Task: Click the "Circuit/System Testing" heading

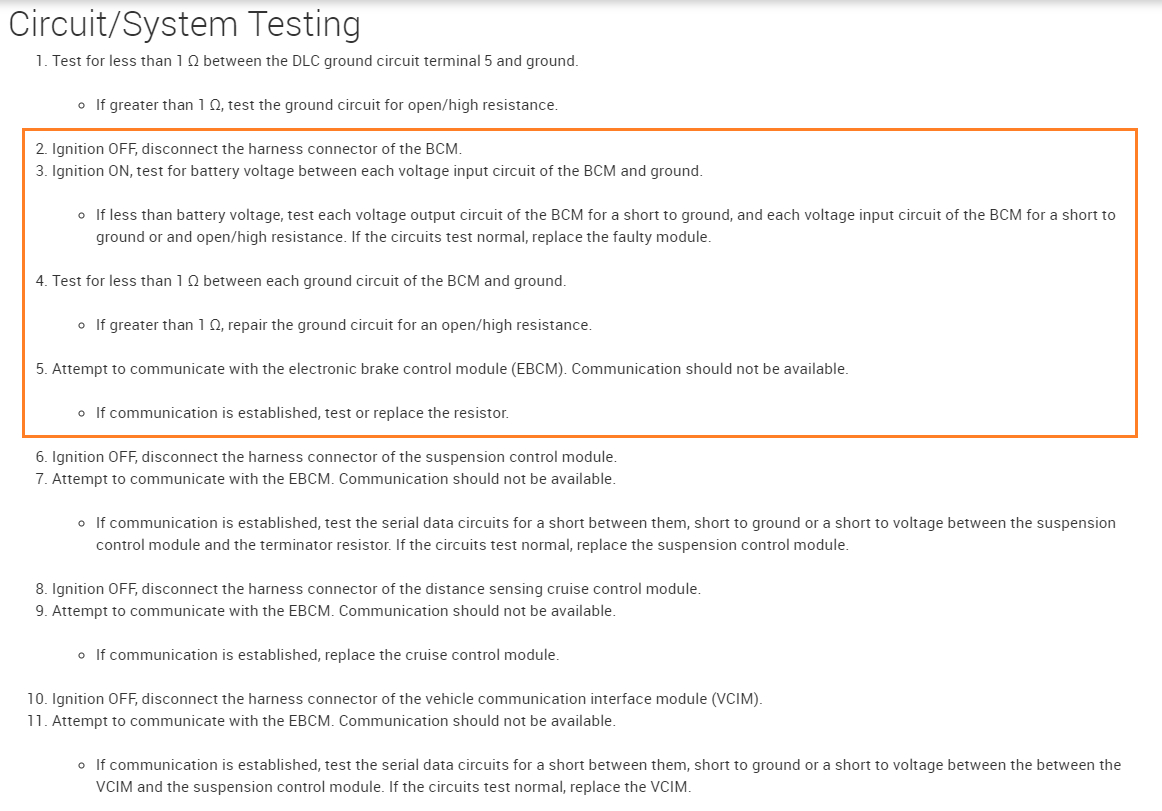Action: [x=184, y=24]
